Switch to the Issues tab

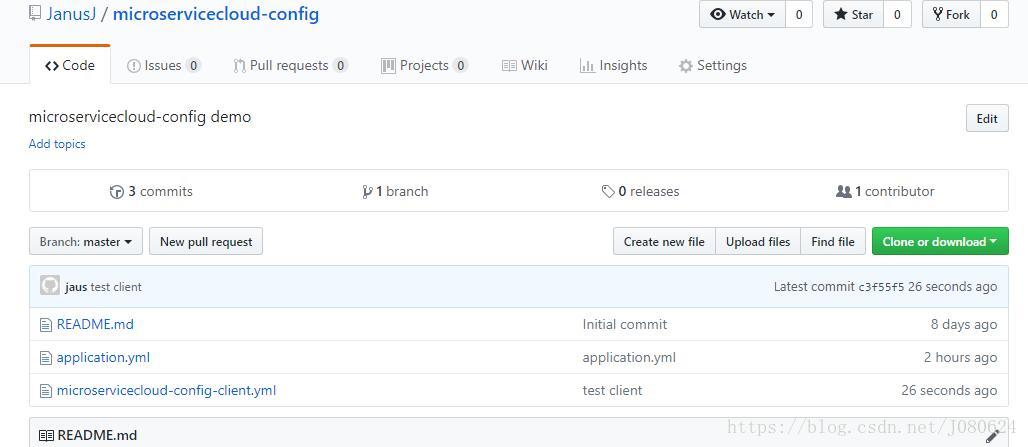click(x=163, y=66)
